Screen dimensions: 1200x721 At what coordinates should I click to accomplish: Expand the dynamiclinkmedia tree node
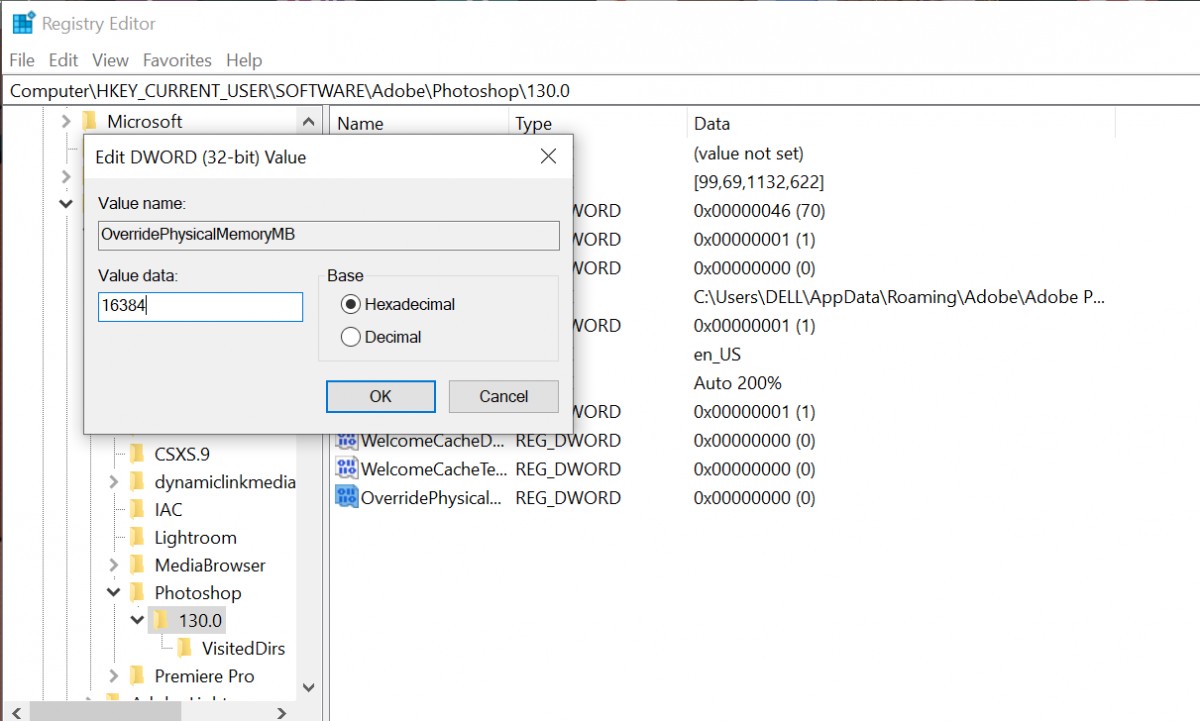113,482
